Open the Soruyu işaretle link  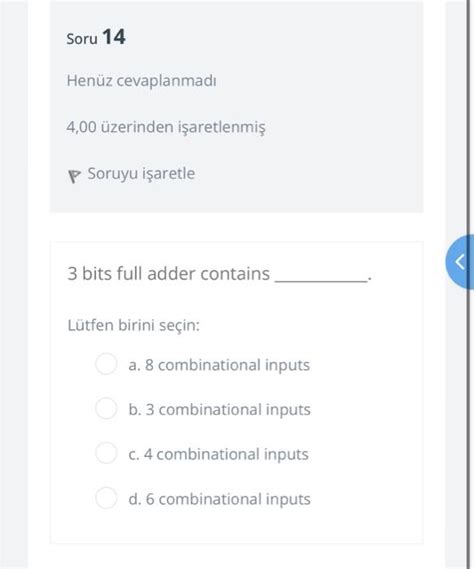coord(141,174)
